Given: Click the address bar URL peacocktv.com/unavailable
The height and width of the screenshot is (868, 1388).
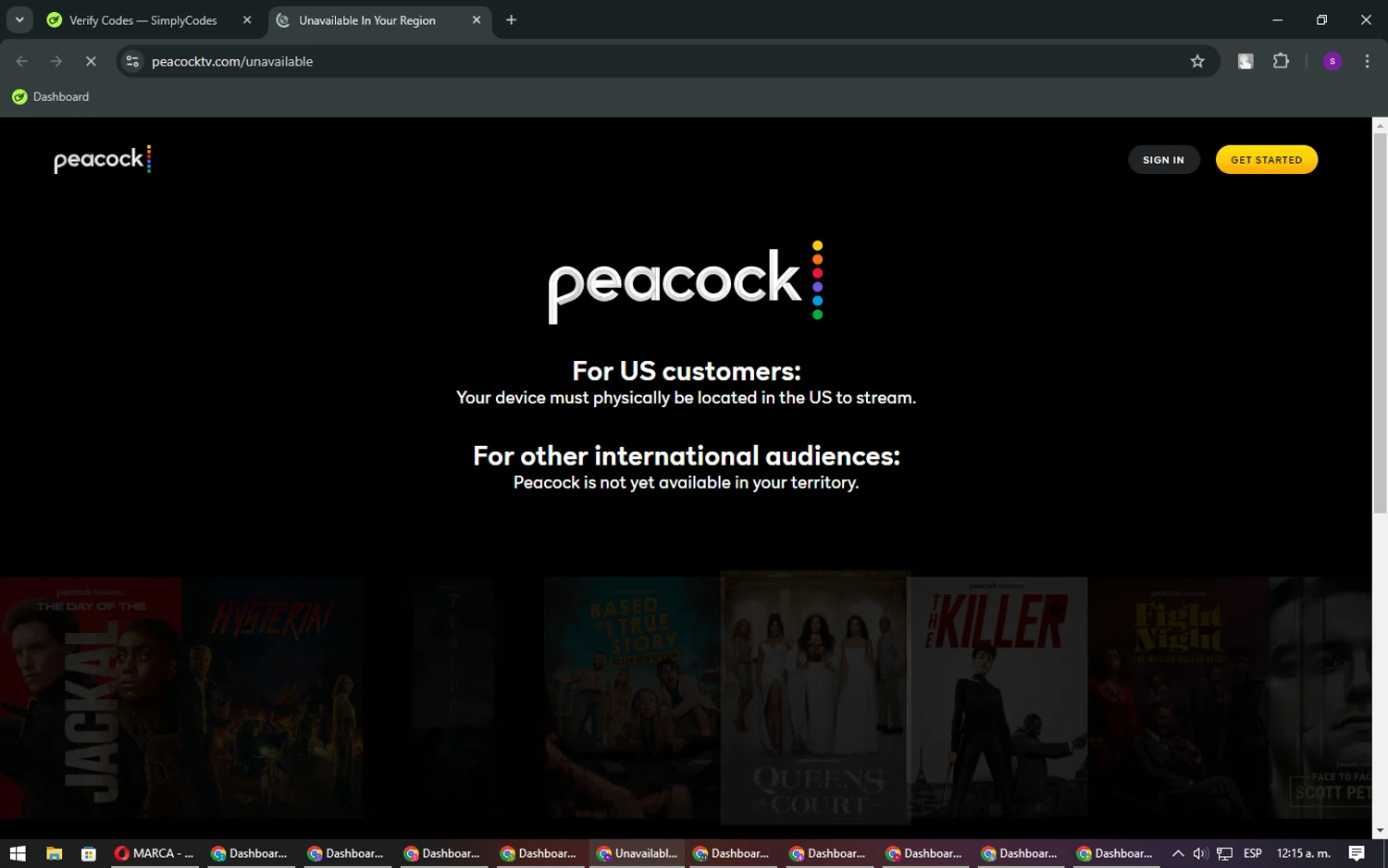Looking at the screenshot, I should coord(232,61).
